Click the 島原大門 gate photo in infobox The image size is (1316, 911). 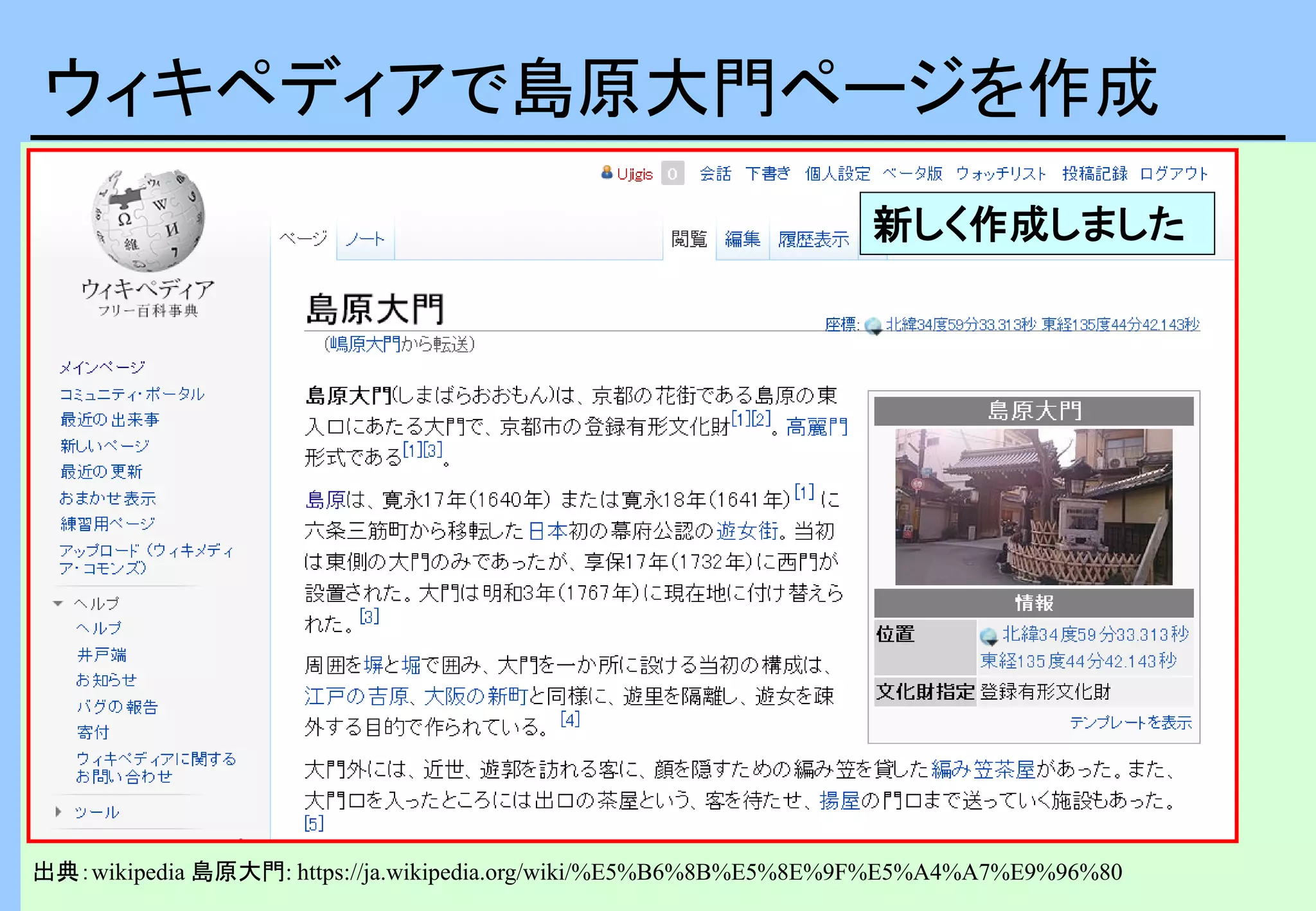(x=1034, y=507)
